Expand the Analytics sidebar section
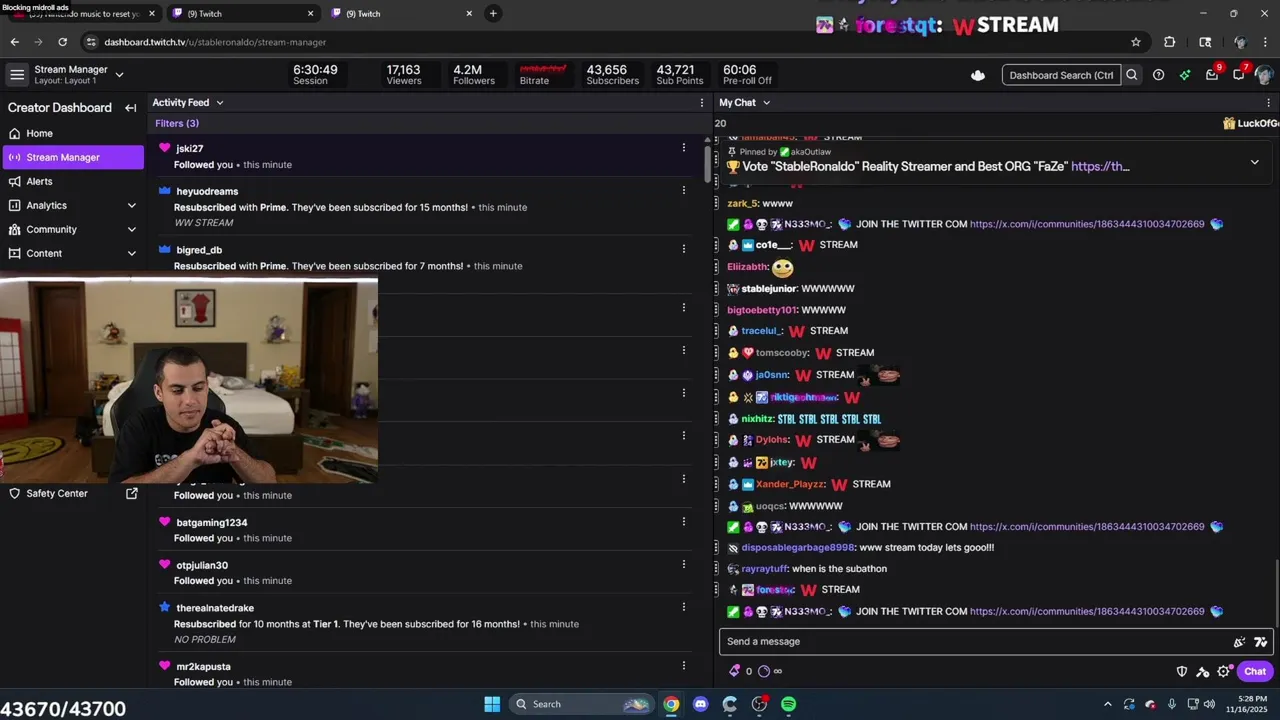 (x=132, y=205)
